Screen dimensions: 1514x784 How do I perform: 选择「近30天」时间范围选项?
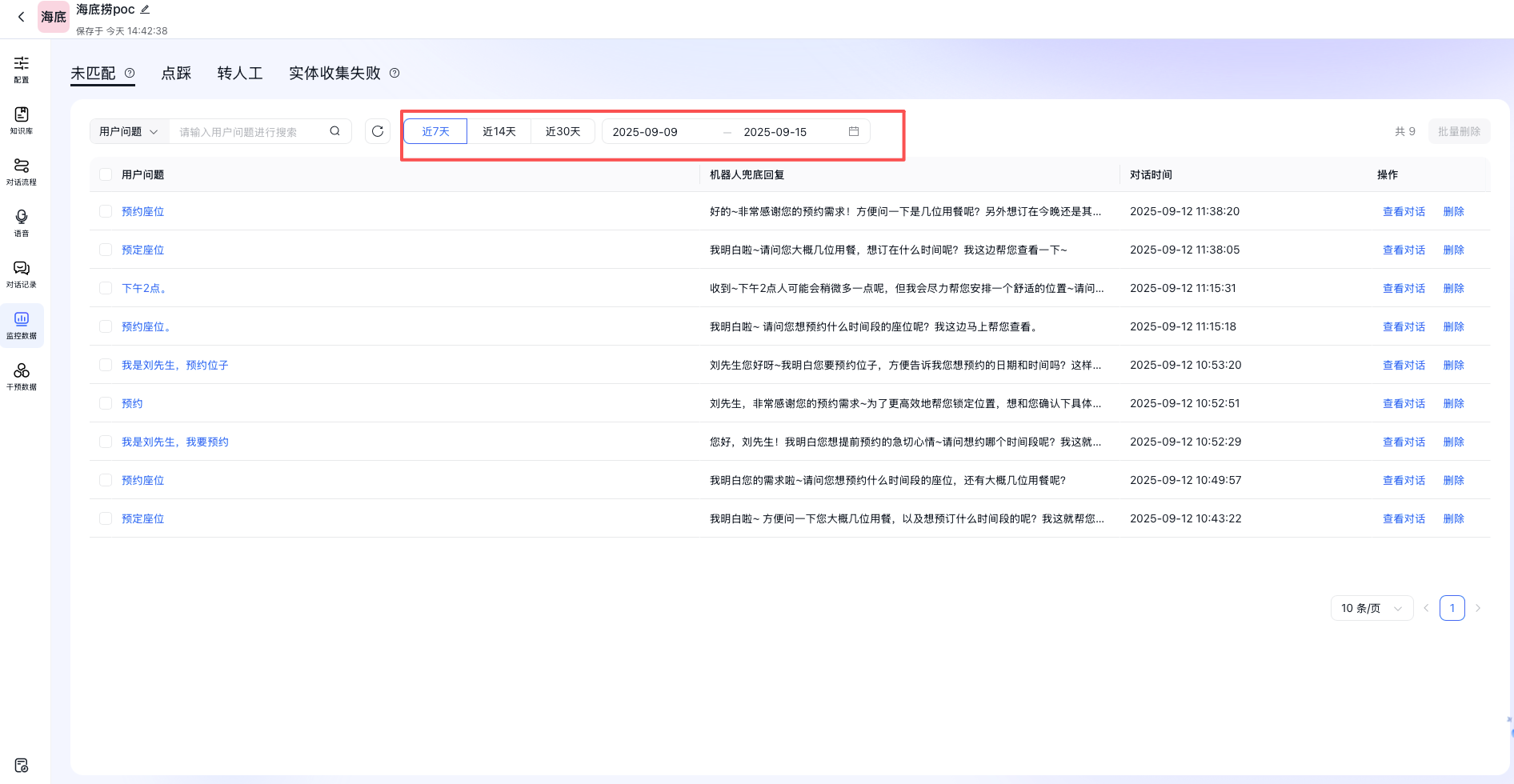coord(563,130)
